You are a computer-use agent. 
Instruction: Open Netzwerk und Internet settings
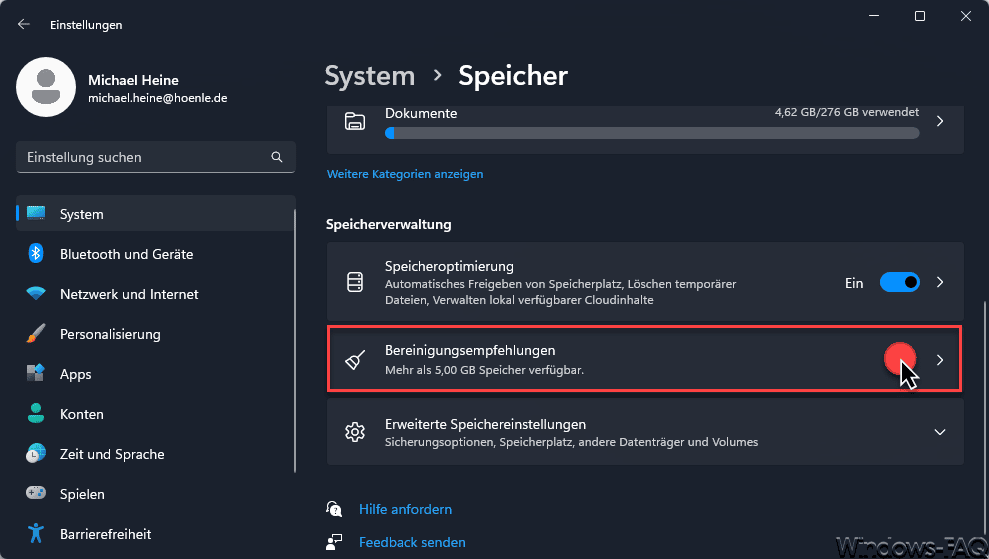pyautogui.click(x=156, y=294)
